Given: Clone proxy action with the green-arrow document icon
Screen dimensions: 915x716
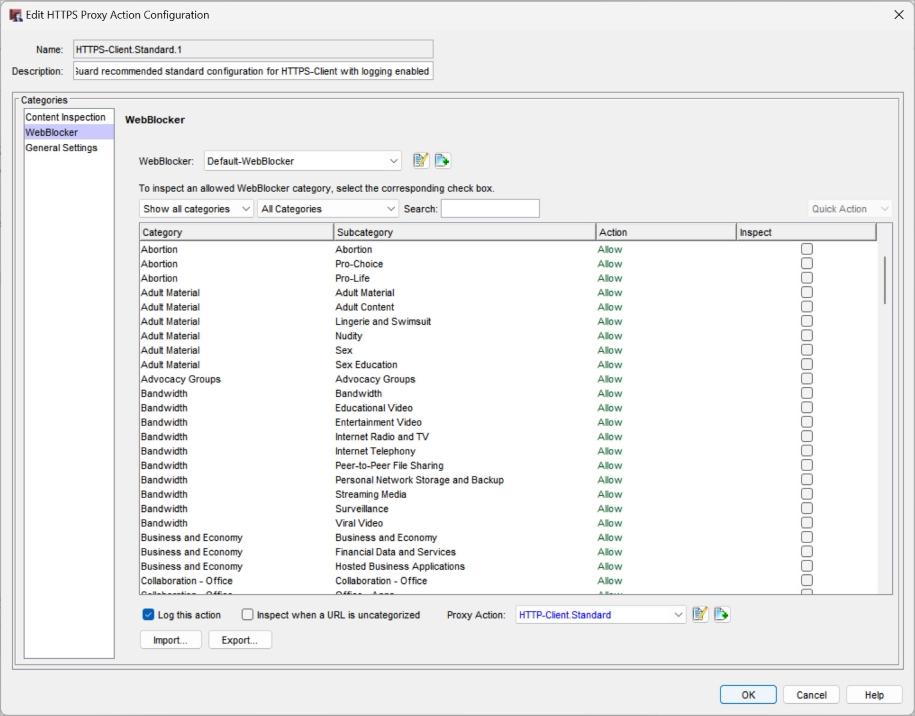Looking at the screenshot, I should click(721, 614).
